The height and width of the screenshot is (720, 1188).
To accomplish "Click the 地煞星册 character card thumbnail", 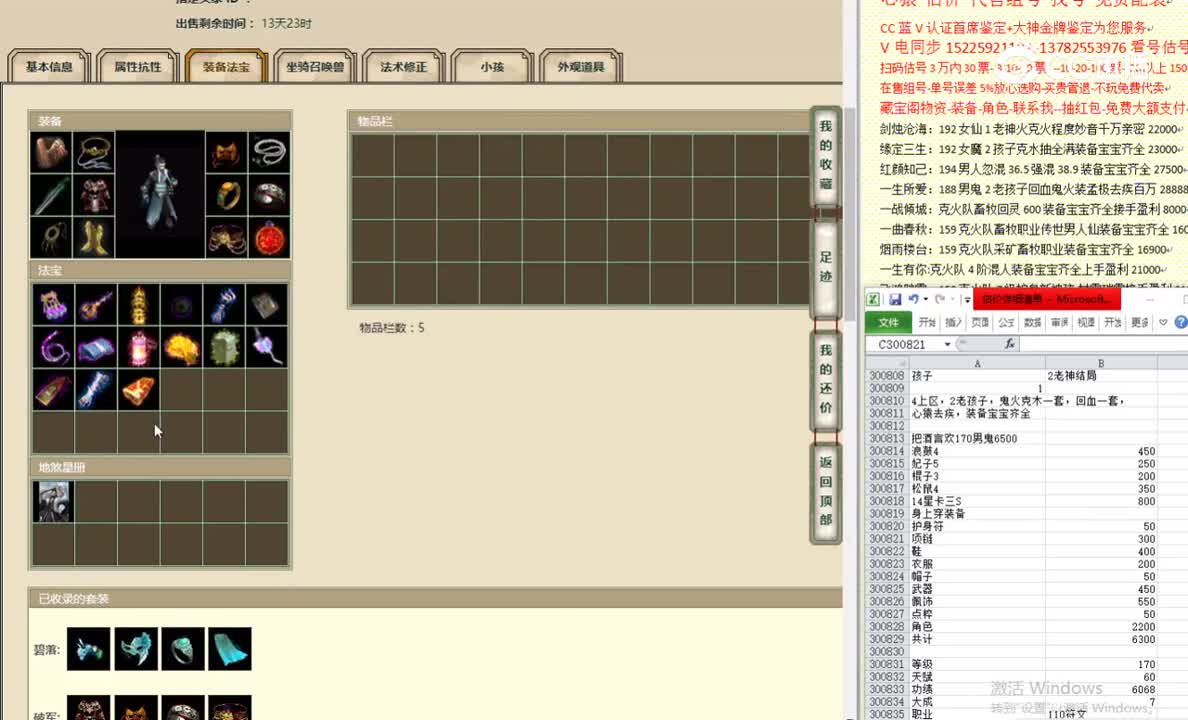I will click(53, 502).
